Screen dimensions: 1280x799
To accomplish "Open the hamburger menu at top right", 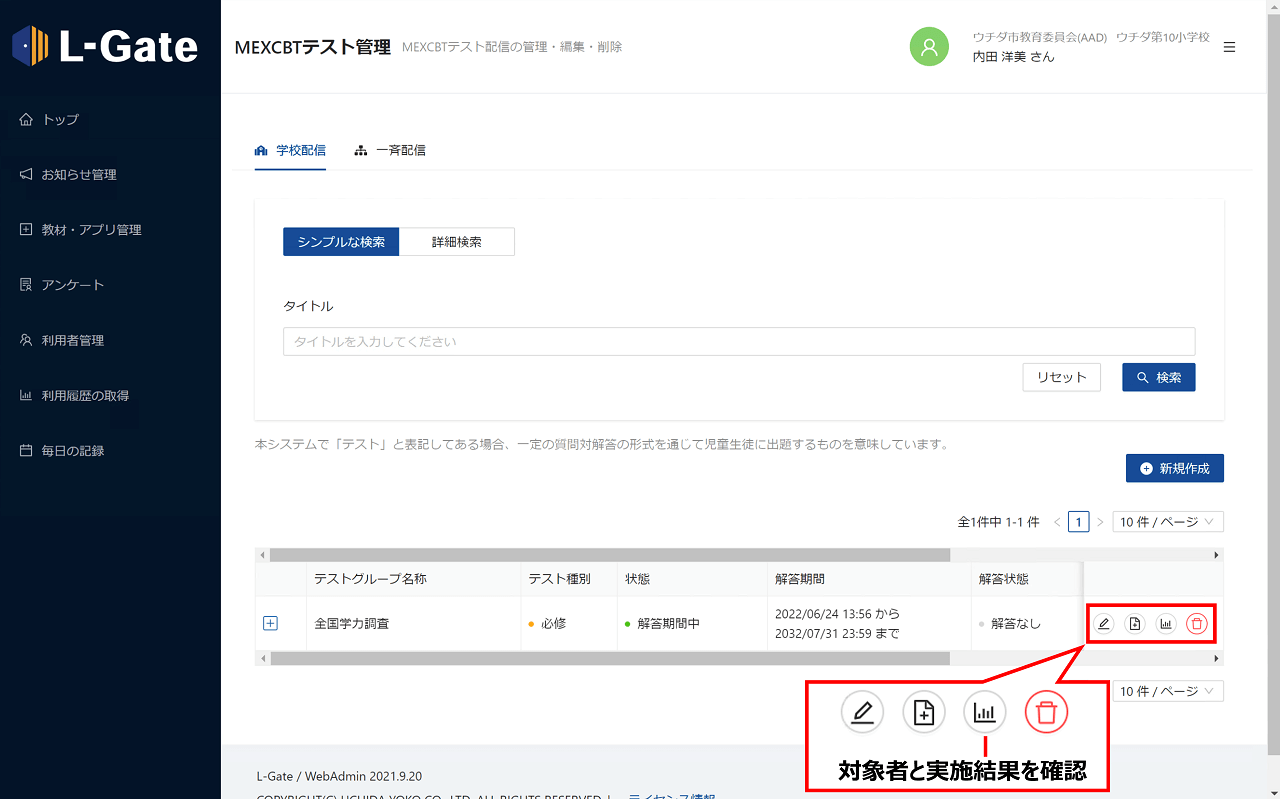I will pos(1230,47).
